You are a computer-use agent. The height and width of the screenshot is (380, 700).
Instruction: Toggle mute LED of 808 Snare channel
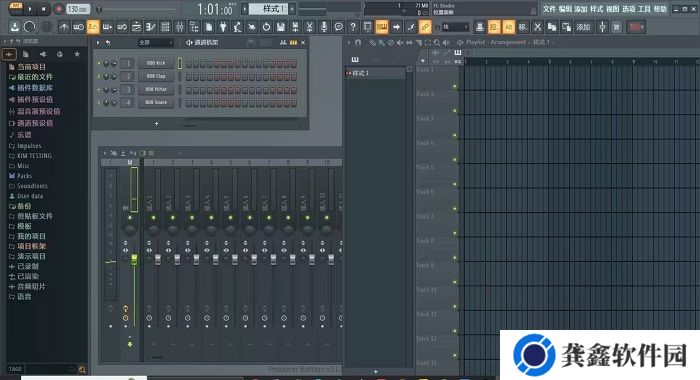point(99,103)
